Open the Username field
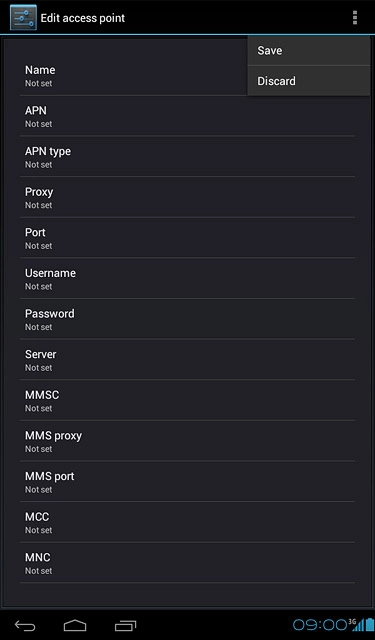The width and height of the screenshot is (375, 640). (x=188, y=278)
